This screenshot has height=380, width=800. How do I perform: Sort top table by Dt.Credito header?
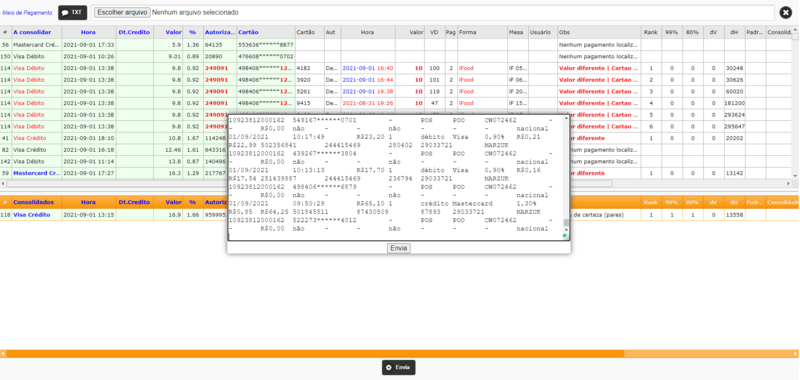pyautogui.click(x=135, y=32)
